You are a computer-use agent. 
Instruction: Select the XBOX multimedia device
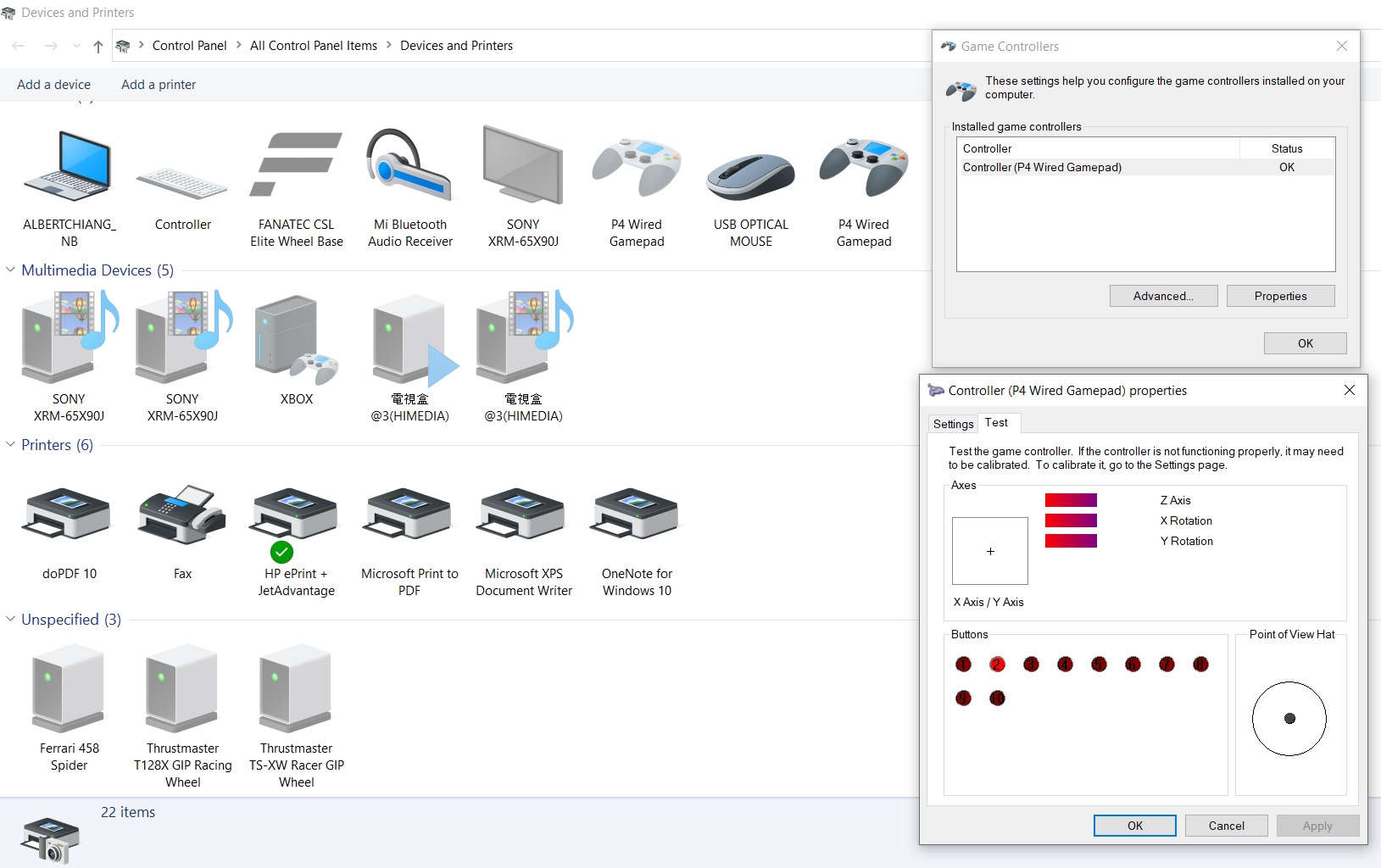296,349
